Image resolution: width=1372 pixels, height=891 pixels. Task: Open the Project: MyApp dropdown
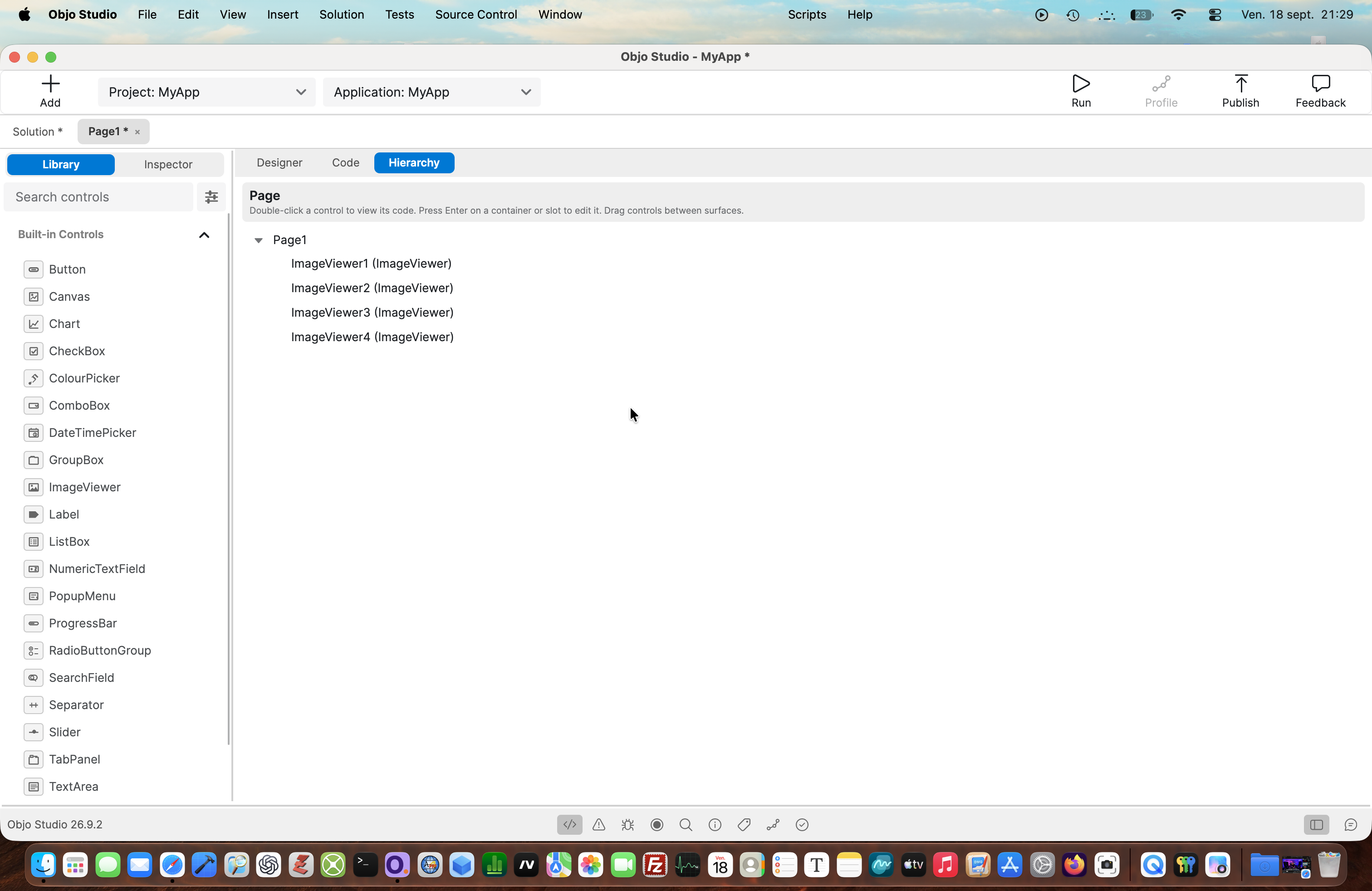pyautogui.click(x=207, y=92)
